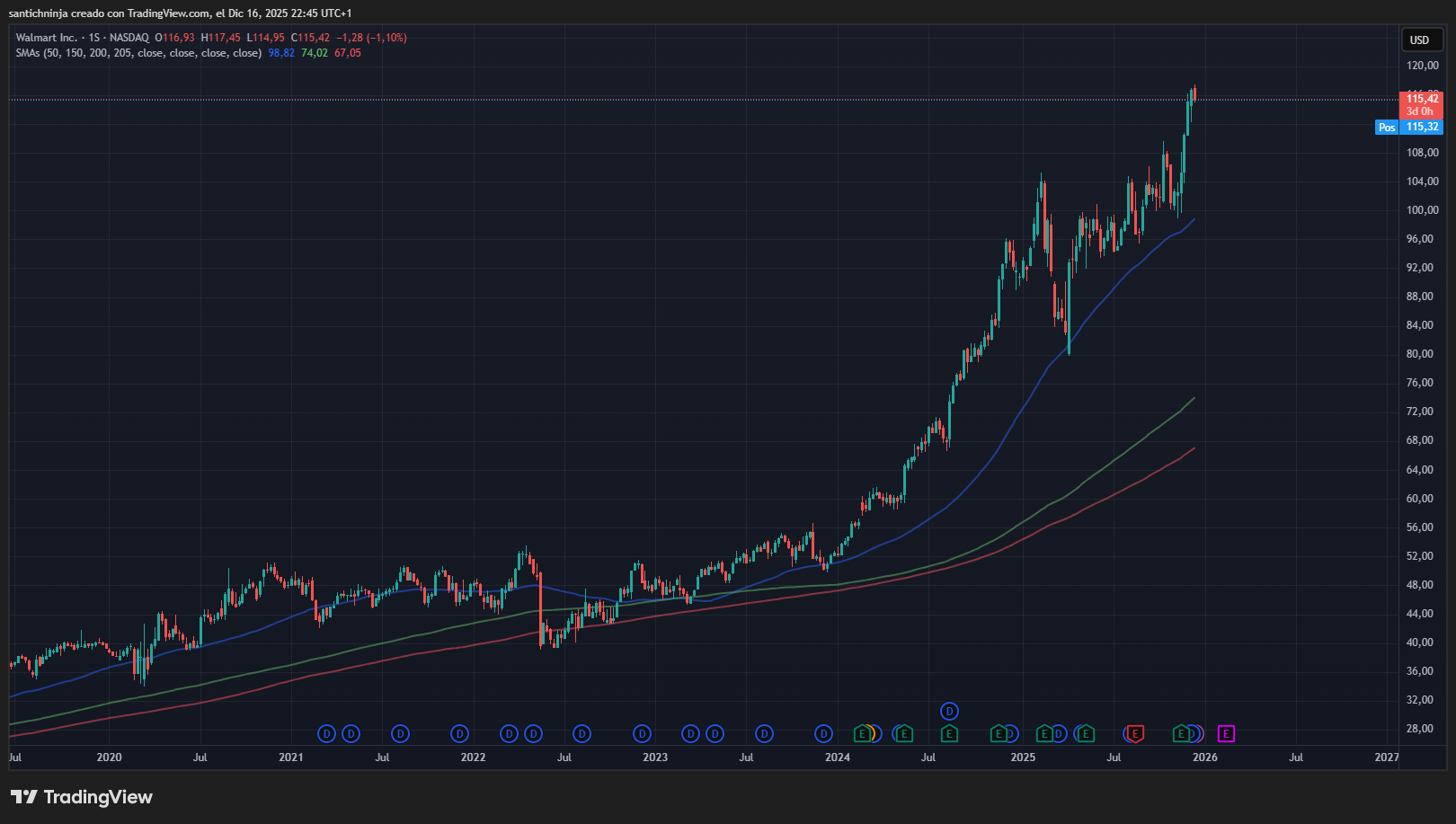Click the magenta upcoming earnings E marker
This screenshot has width=1456, height=824.
(1226, 734)
